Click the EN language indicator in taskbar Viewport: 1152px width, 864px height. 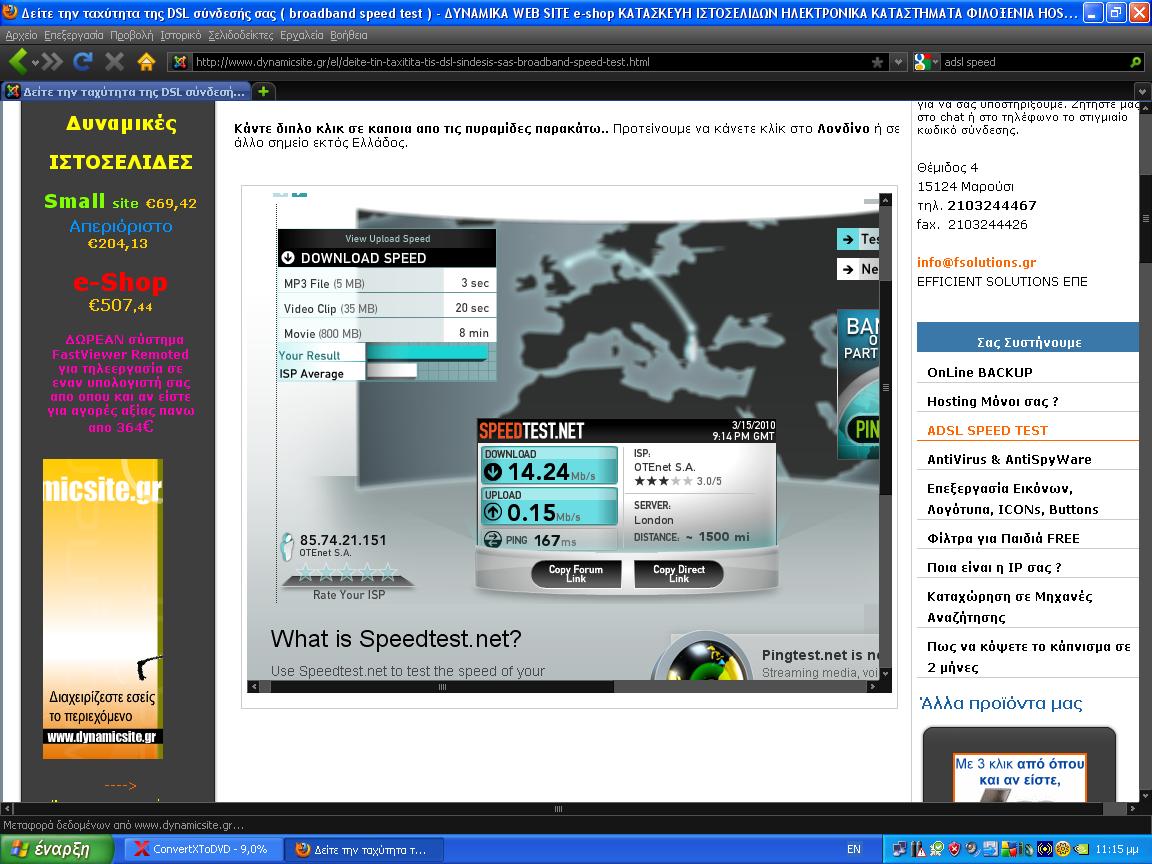[x=854, y=849]
